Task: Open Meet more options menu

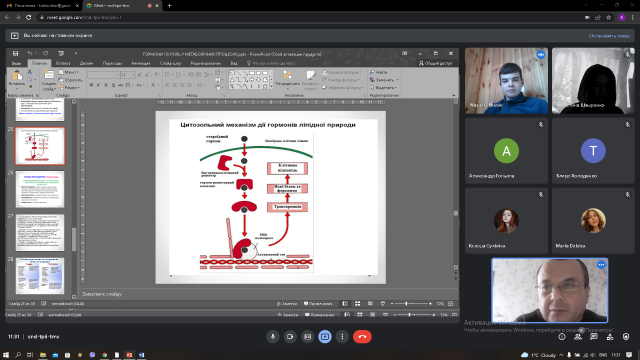Action: [x=342, y=337]
